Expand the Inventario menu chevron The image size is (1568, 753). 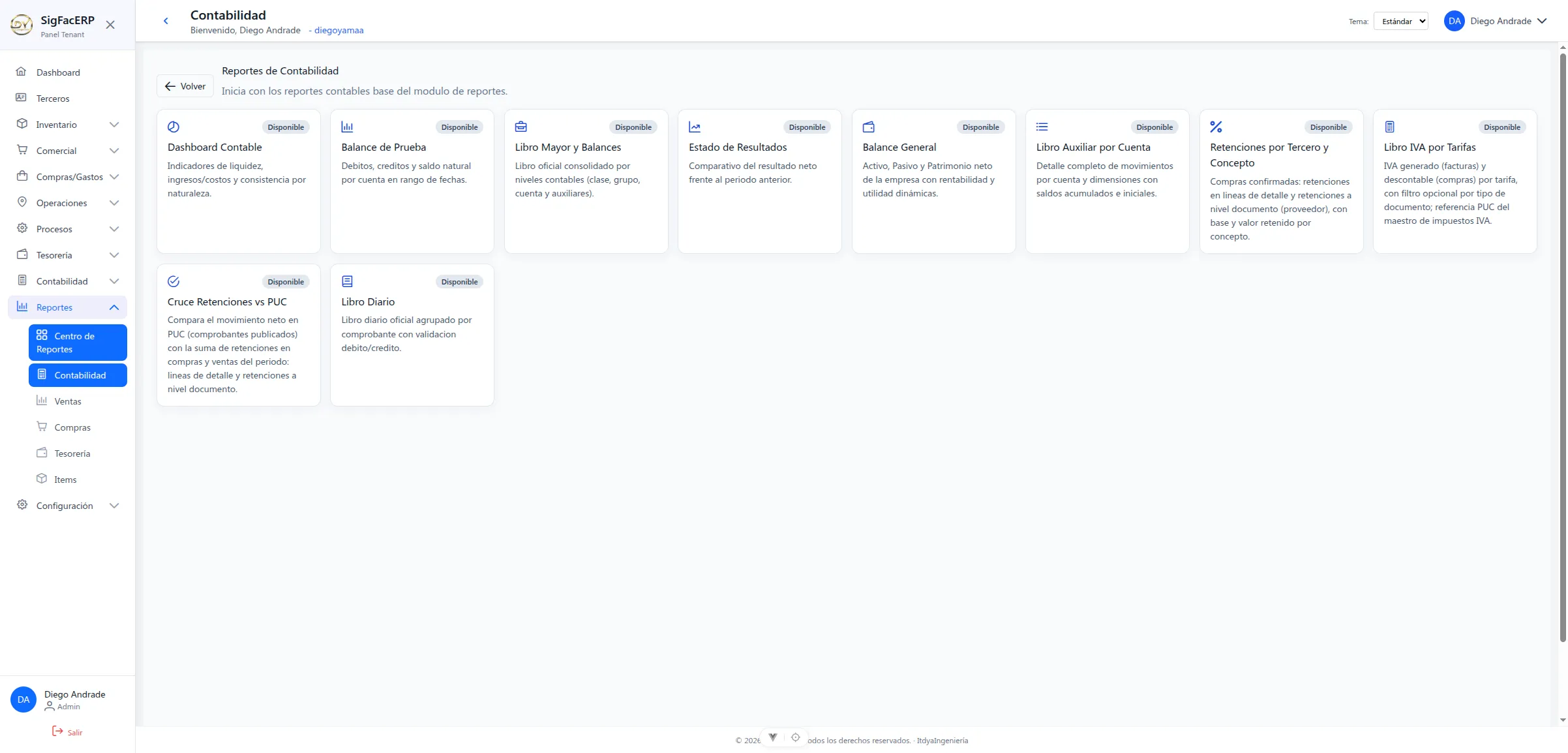click(114, 124)
